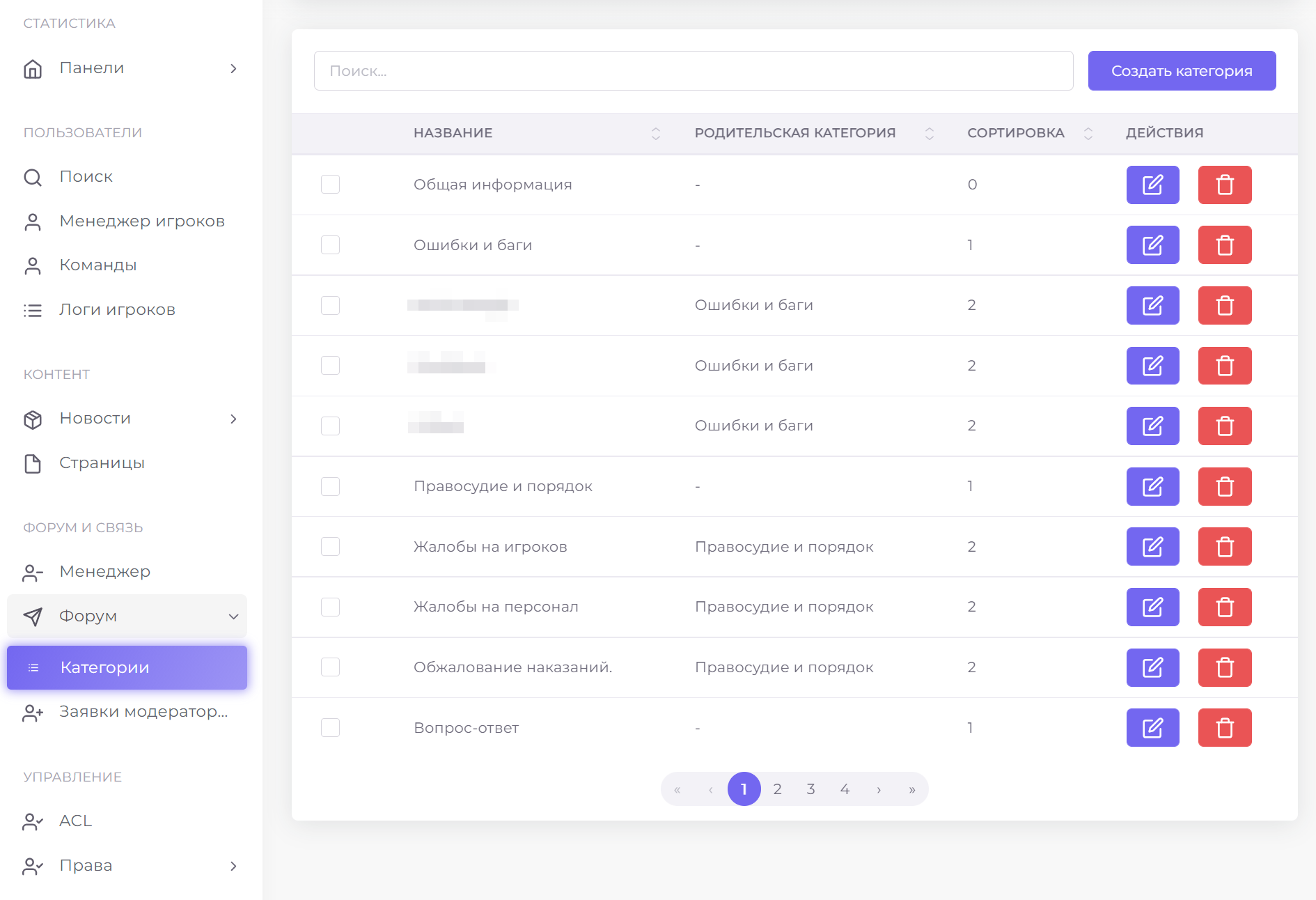Edit the Обжалование наказаний category
Screen dimensions: 1316x900
[1152, 667]
